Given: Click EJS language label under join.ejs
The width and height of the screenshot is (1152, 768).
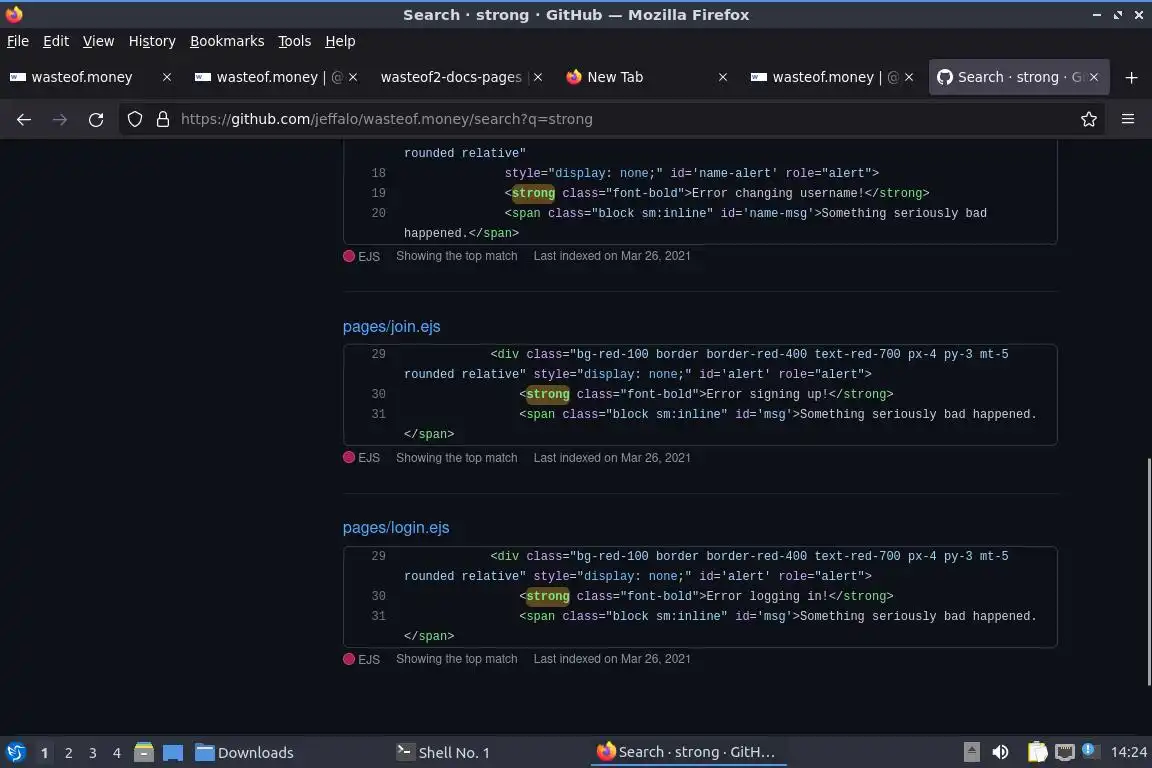Looking at the screenshot, I should (x=369, y=458).
